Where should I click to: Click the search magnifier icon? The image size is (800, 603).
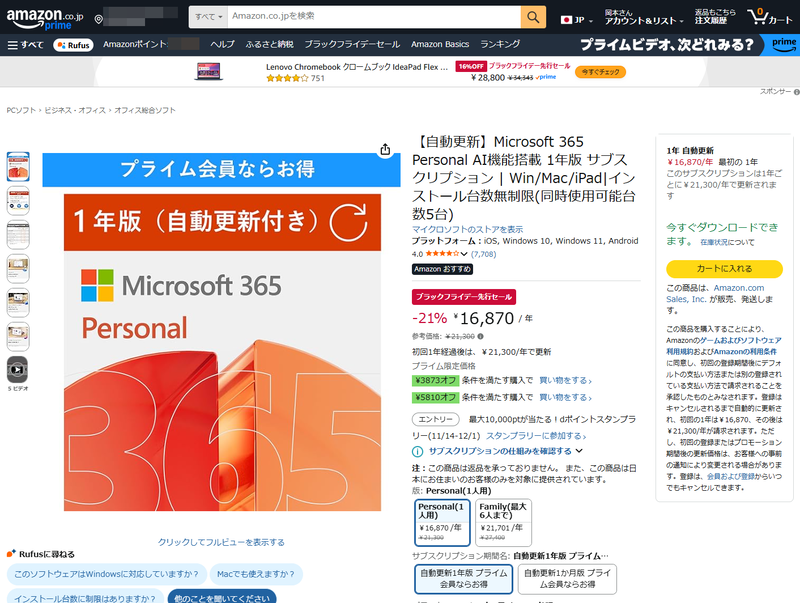coord(532,17)
